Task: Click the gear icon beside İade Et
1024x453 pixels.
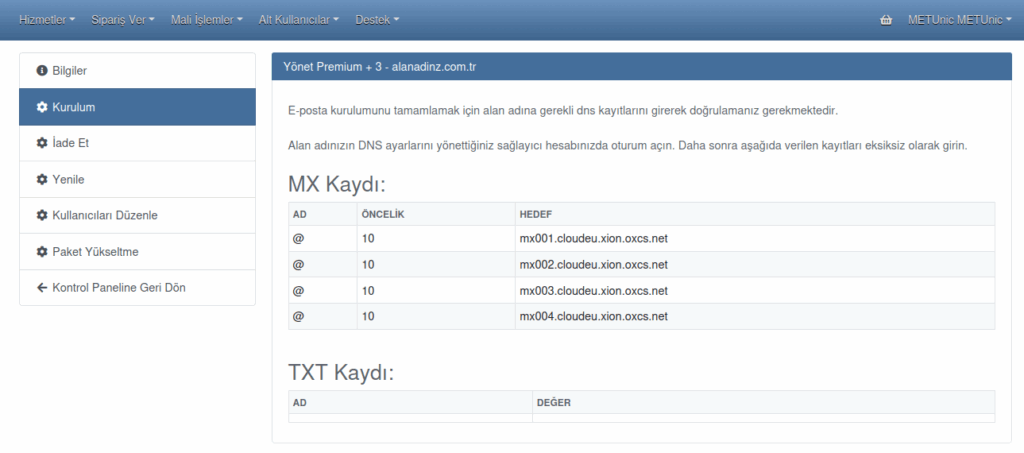Action: click(42, 143)
